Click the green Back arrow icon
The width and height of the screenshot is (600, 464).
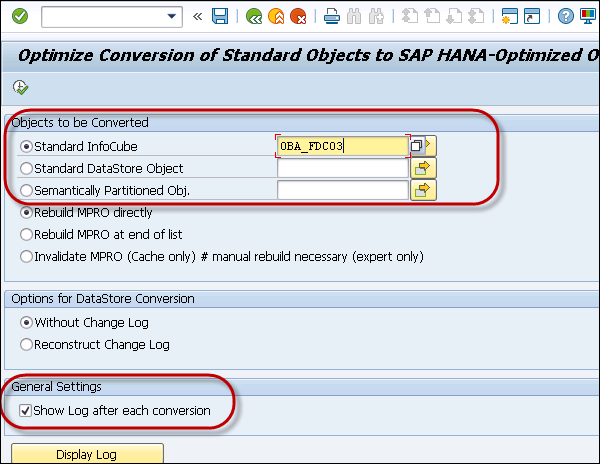click(x=255, y=17)
